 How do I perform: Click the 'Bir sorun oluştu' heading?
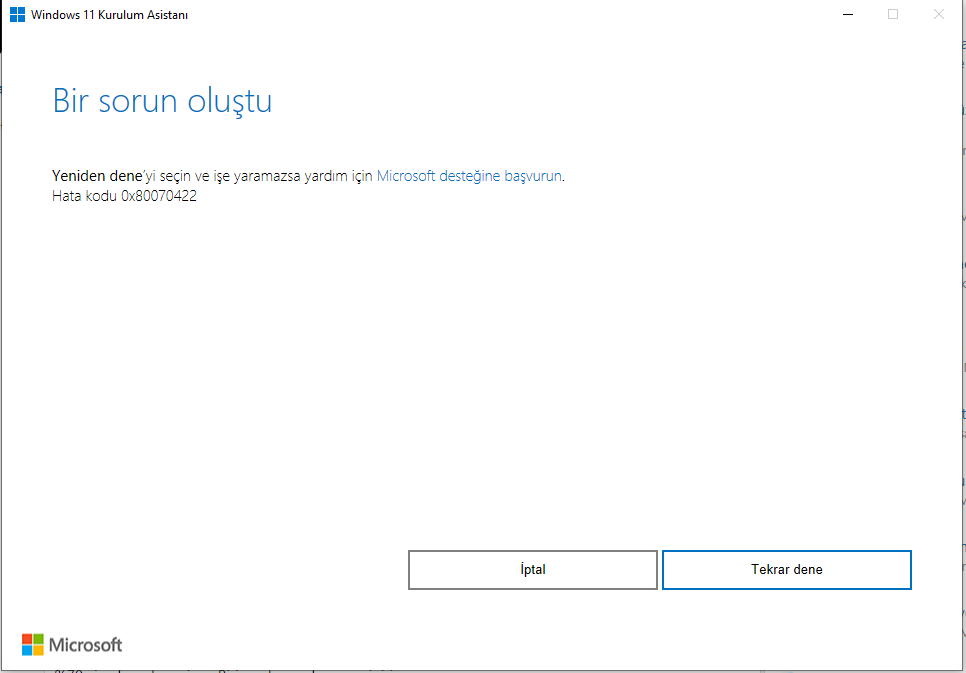pyautogui.click(x=162, y=102)
